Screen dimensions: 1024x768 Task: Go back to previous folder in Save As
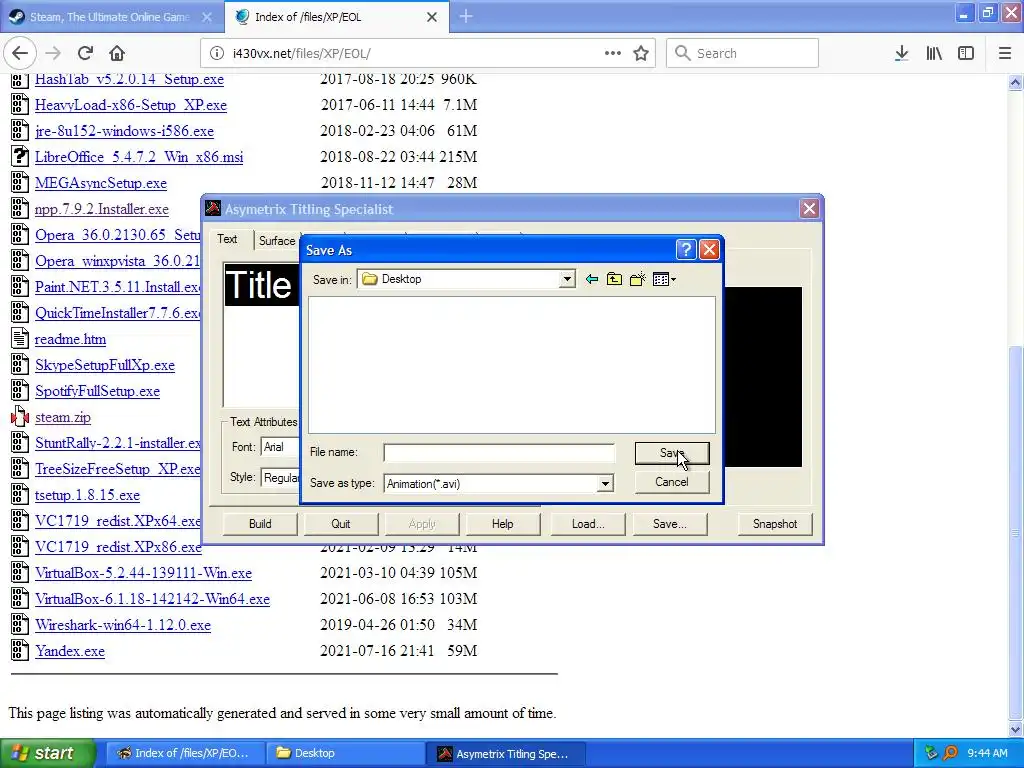click(x=592, y=280)
